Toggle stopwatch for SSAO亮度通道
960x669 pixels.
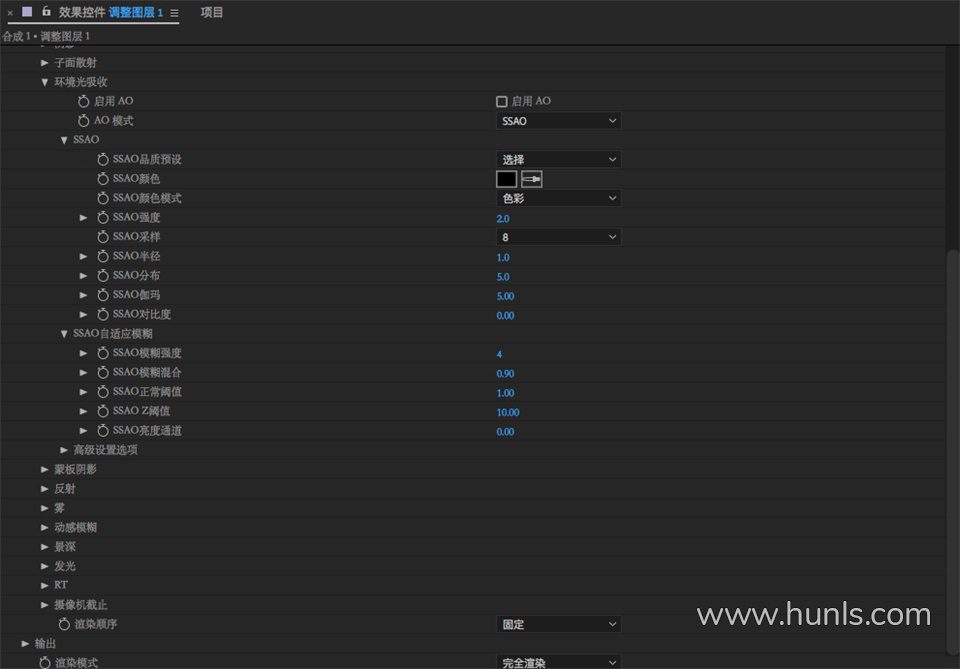coord(103,430)
